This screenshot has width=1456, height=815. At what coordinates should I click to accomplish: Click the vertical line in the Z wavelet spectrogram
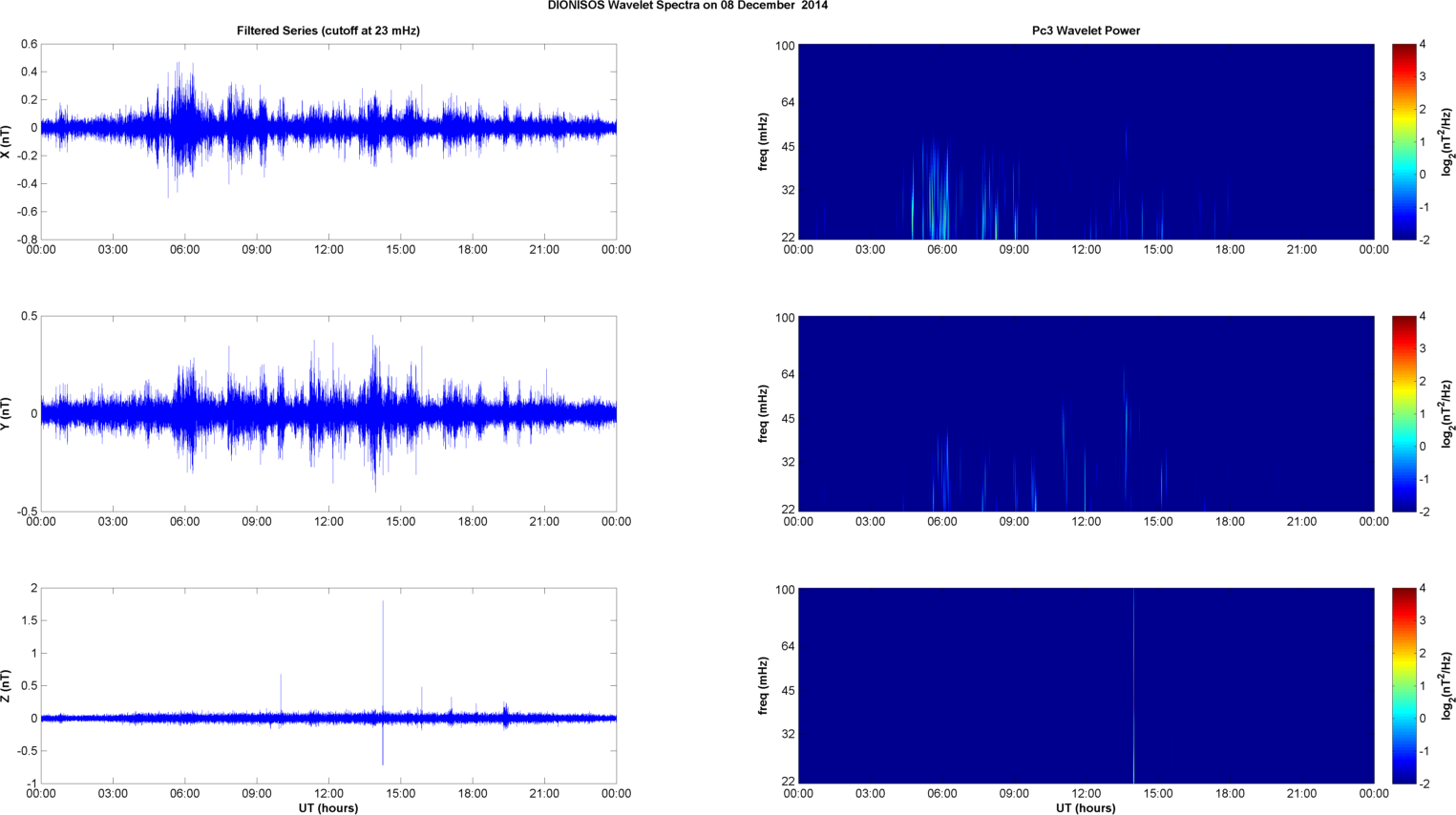tap(1133, 685)
